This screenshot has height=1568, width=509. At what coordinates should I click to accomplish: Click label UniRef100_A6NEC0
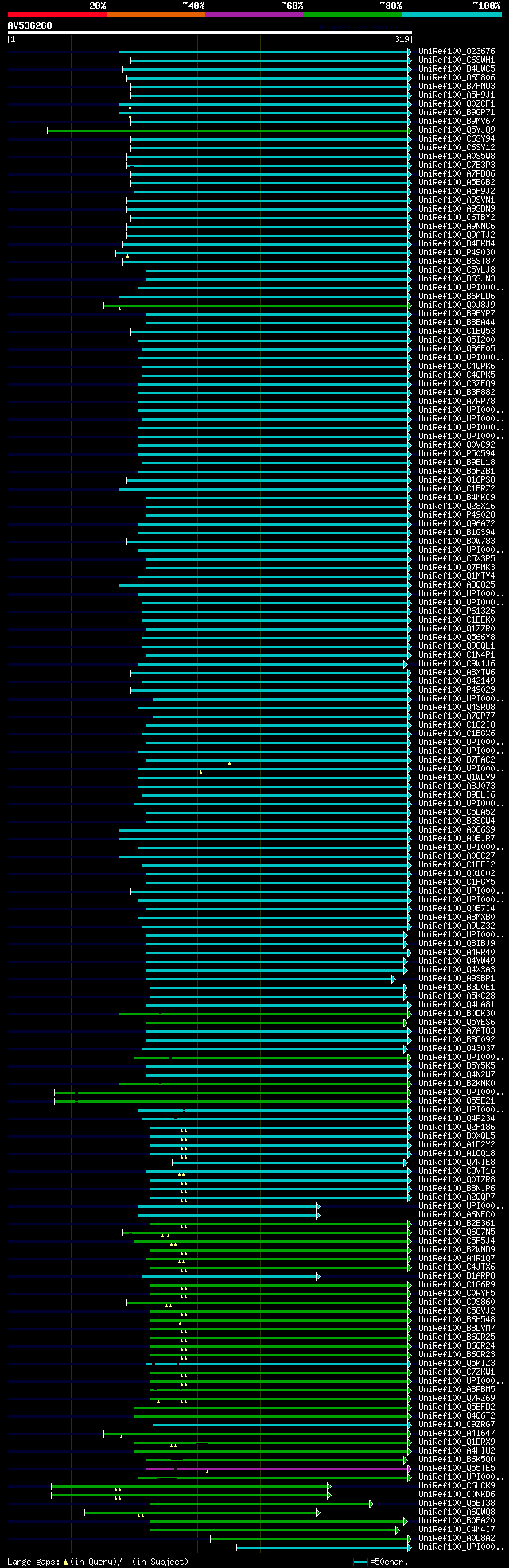point(457,1215)
